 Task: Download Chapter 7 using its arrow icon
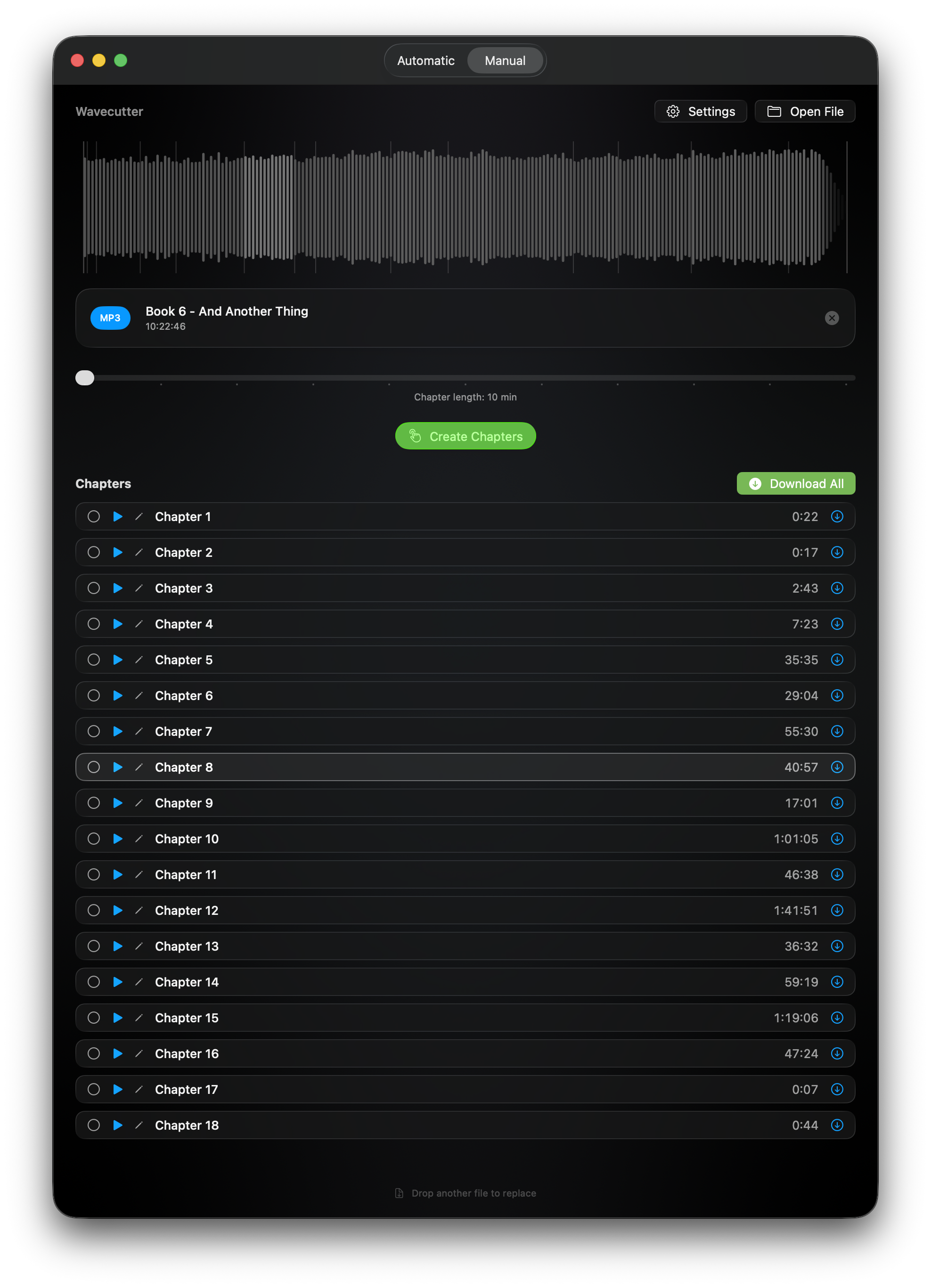(x=837, y=731)
